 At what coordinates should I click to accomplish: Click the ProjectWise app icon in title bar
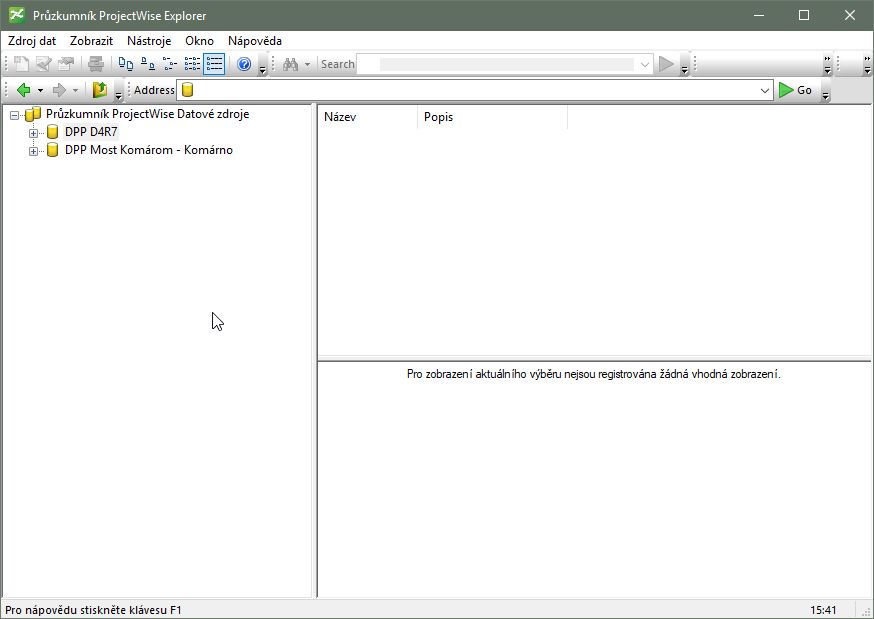pos(17,15)
